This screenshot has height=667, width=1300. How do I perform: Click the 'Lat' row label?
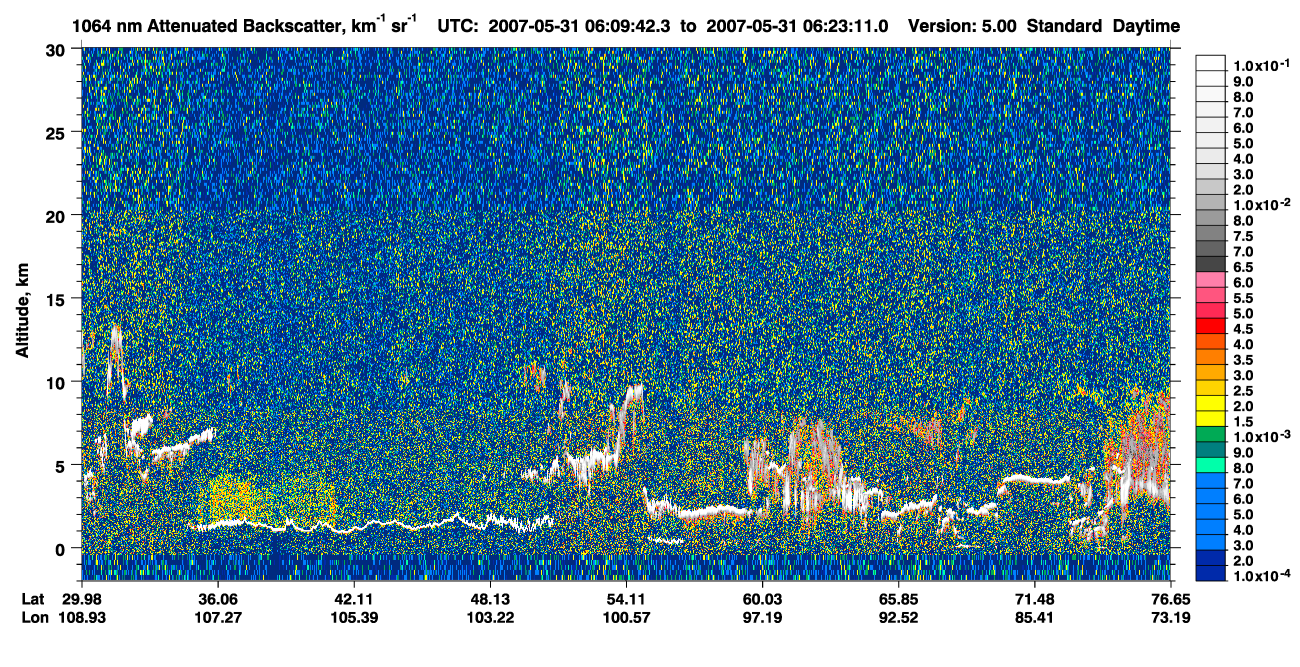(x=33, y=599)
